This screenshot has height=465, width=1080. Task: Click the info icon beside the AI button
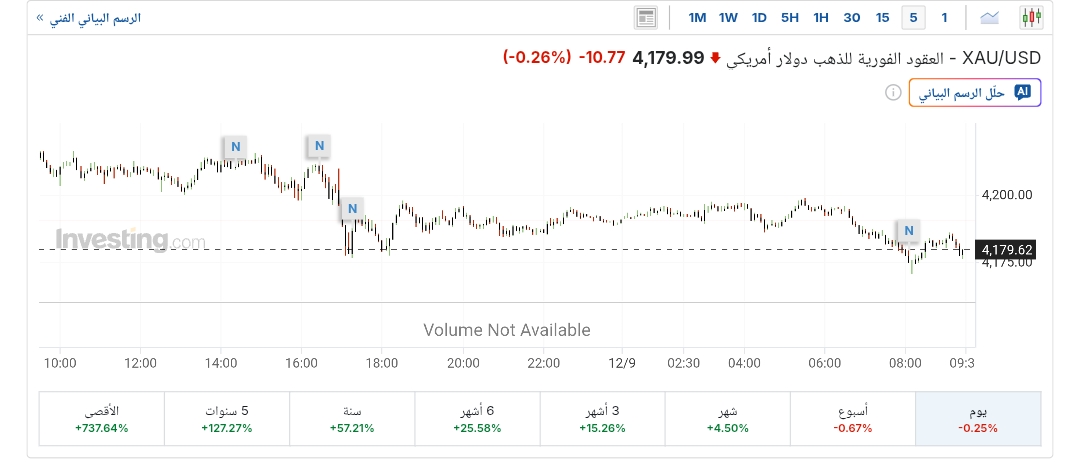(x=893, y=92)
